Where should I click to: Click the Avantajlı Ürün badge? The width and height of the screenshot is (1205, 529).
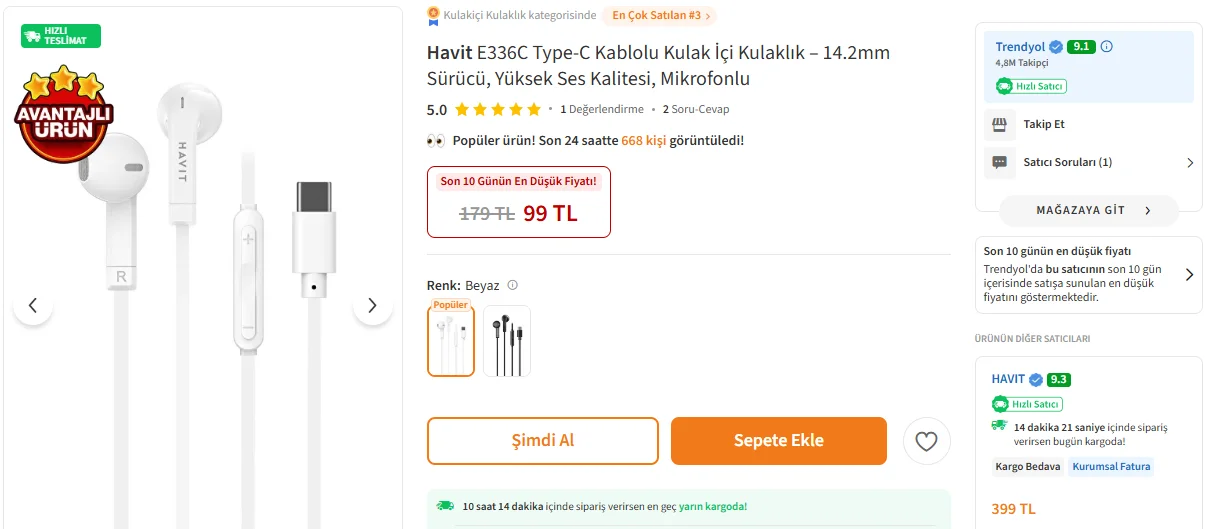pos(63,113)
